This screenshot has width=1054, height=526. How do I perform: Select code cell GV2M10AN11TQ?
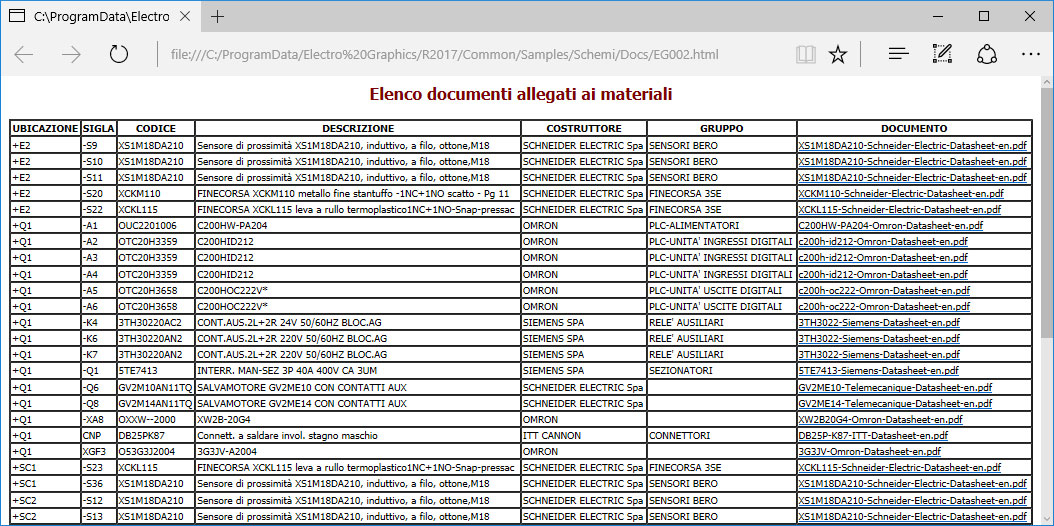[x=156, y=387]
